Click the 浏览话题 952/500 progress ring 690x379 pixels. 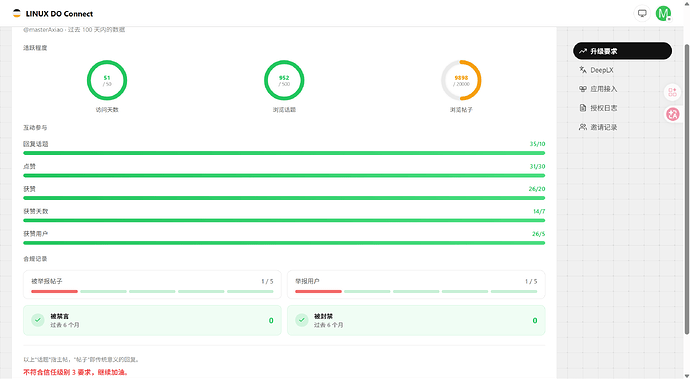click(284, 81)
